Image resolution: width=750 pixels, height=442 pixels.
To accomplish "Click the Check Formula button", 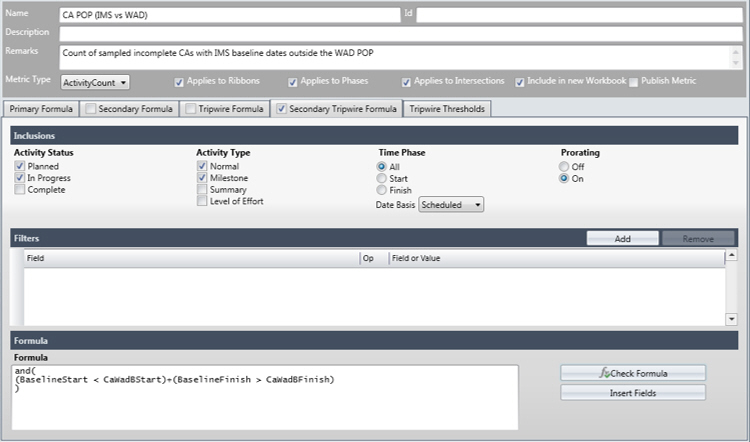I will click(633, 373).
